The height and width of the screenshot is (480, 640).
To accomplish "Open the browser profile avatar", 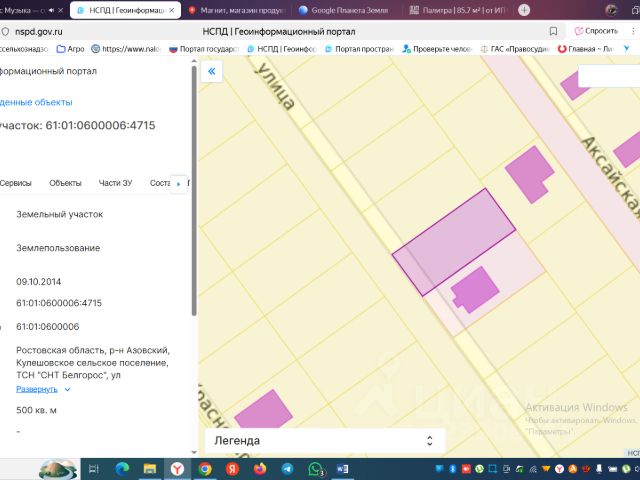I will (x=611, y=10).
